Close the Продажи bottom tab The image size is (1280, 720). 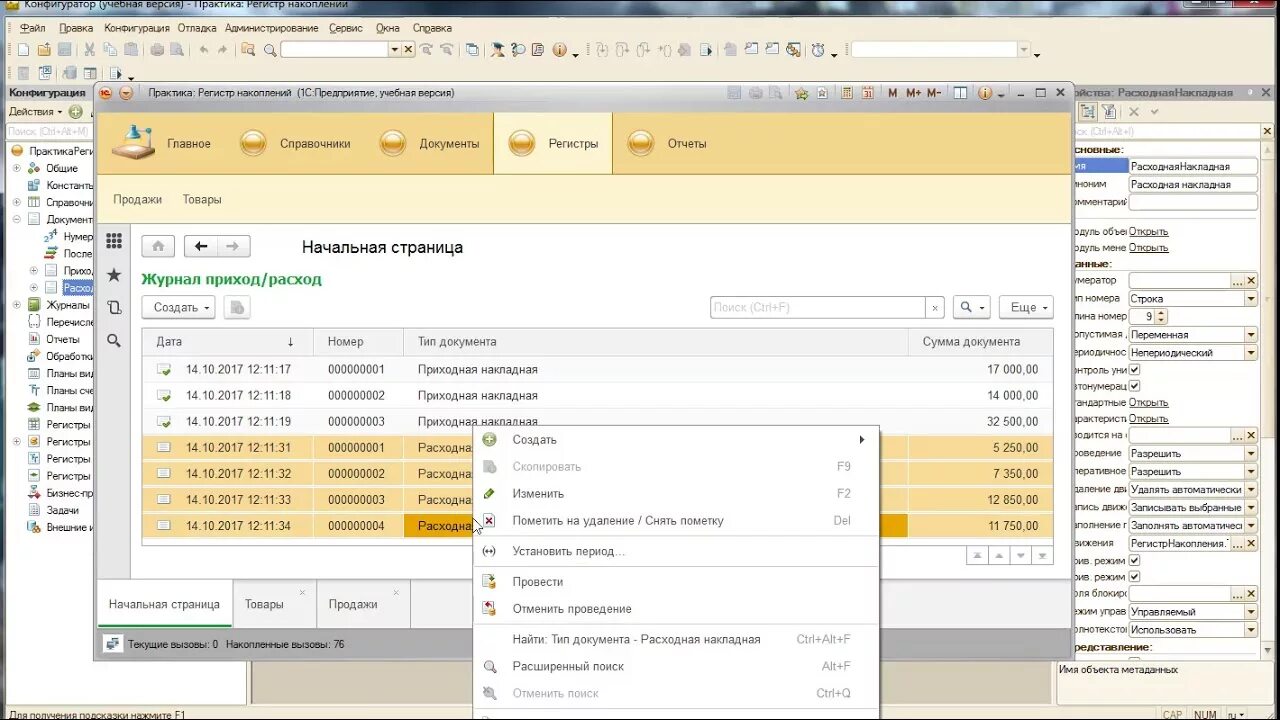click(396, 592)
